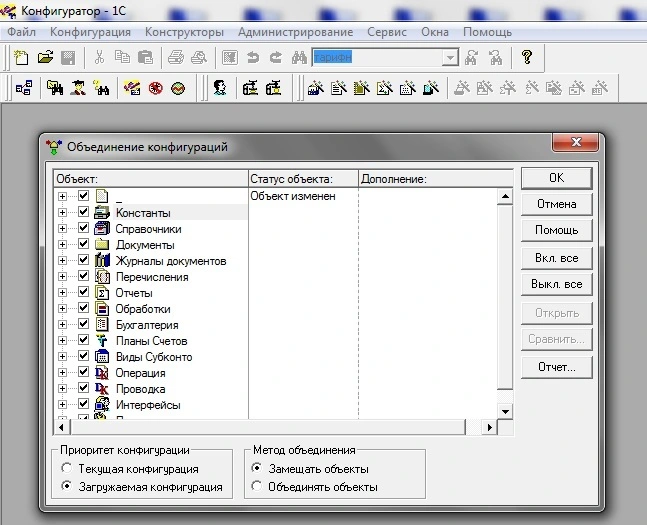Click the New file toolbar icon
This screenshot has height=525, width=647.
[x=20, y=58]
